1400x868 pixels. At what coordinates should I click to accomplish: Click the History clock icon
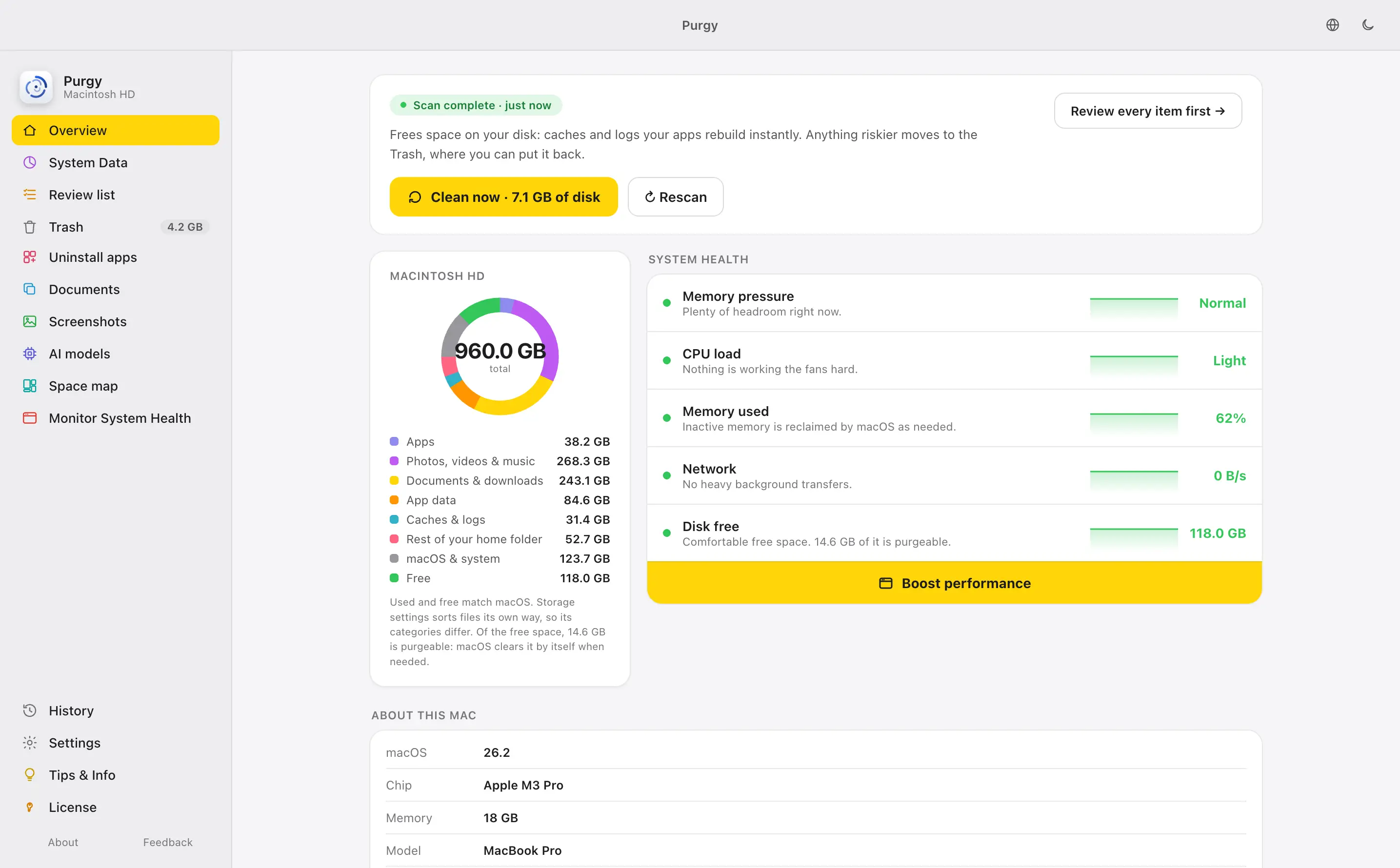(x=30, y=710)
